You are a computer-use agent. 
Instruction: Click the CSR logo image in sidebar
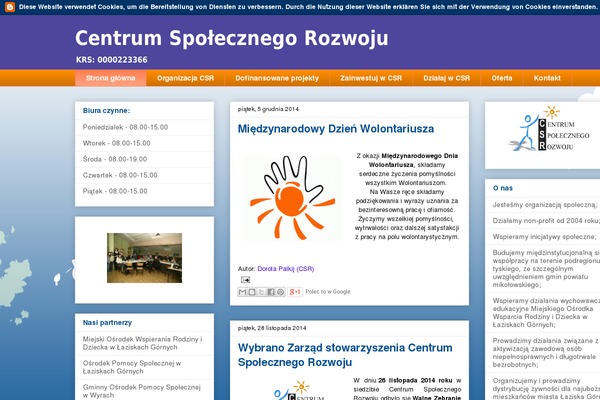[549, 129]
